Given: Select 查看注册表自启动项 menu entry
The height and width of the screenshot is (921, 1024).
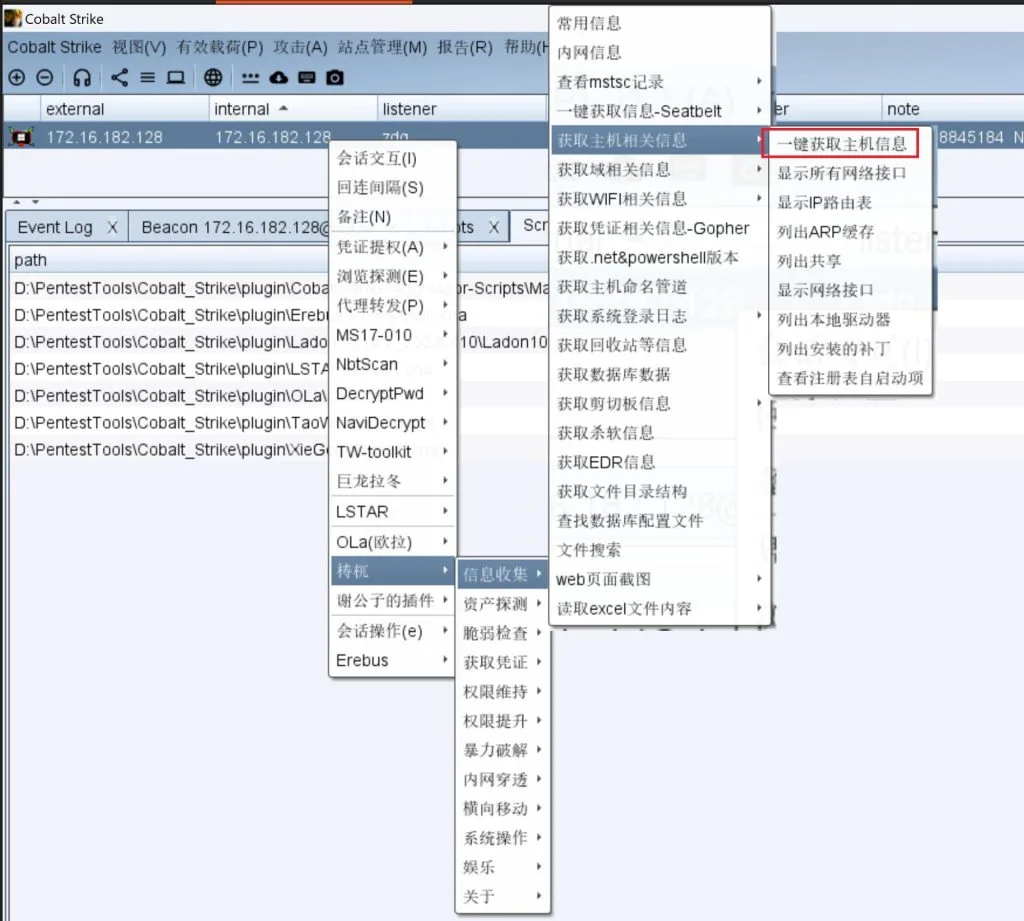Looking at the screenshot, I should pos(851,378).
